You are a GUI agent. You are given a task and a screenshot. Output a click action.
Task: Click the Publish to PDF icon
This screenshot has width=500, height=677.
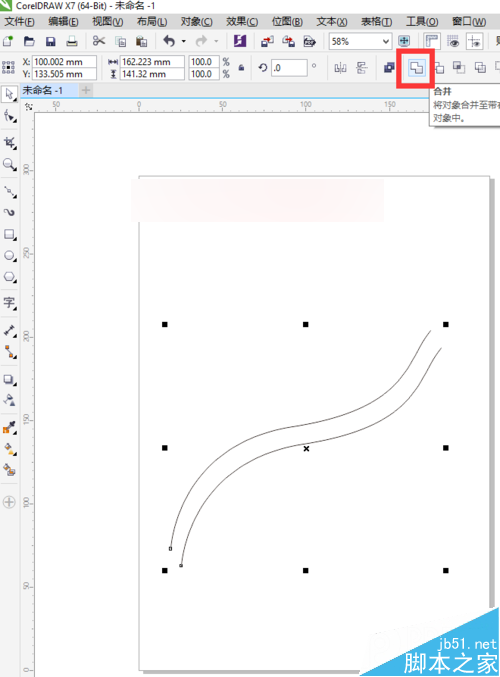pyautogui.click(x=310, y=41)
